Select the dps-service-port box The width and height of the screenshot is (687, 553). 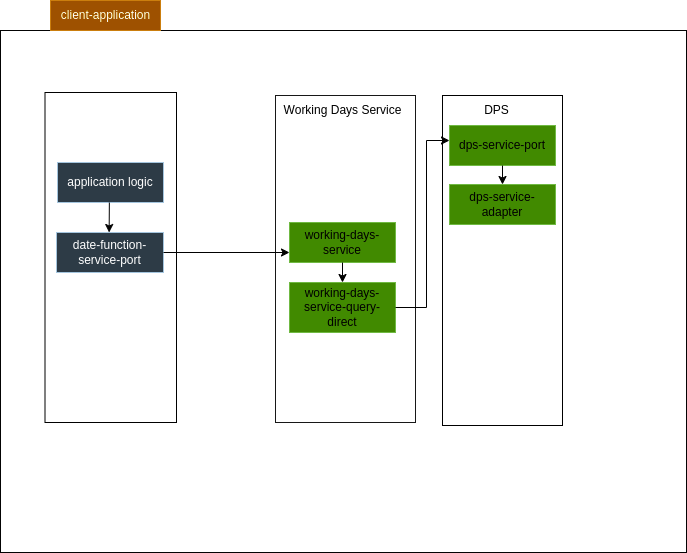click(x=502, y=145)
